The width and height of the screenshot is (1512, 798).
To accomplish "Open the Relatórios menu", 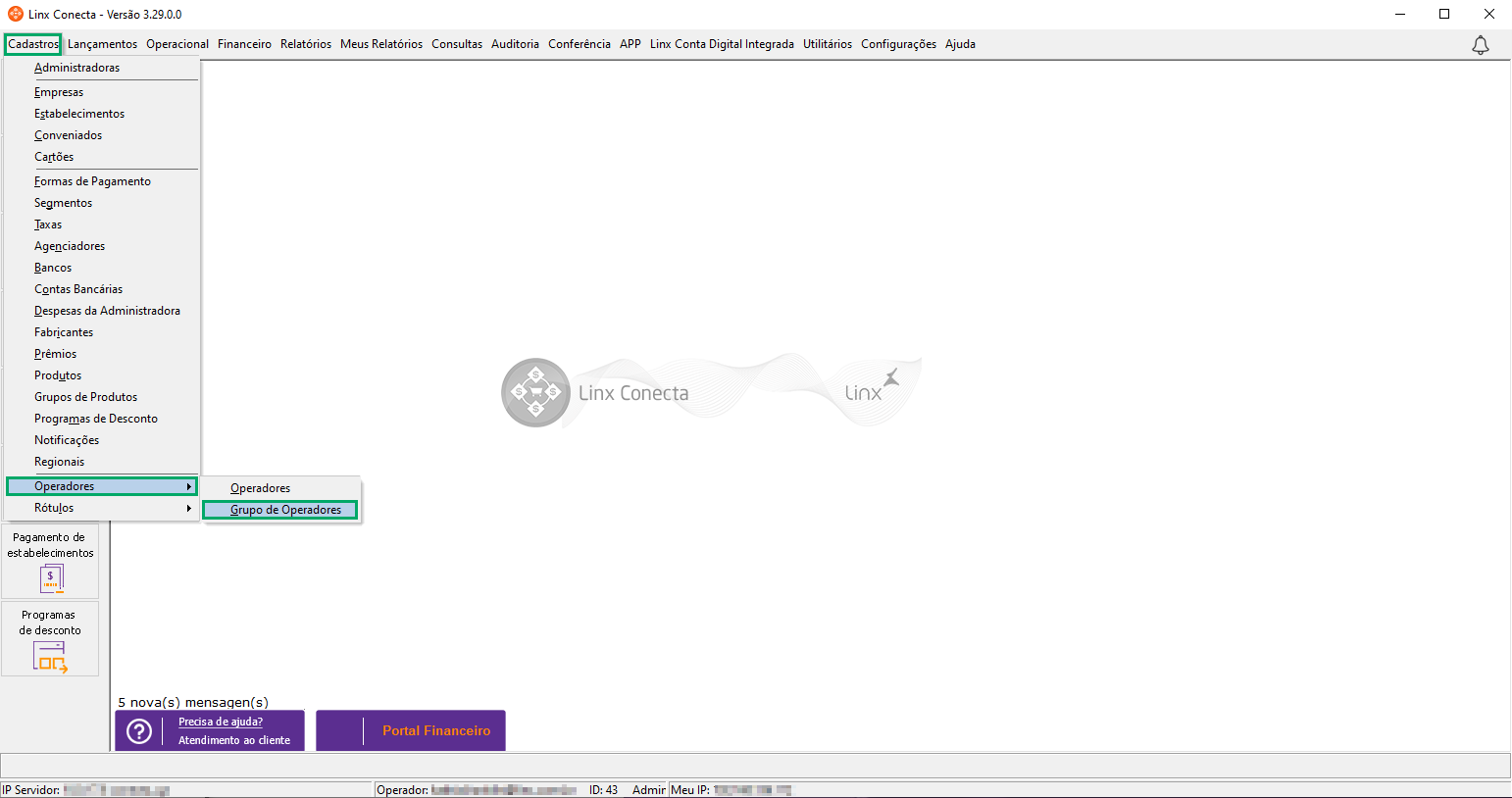I will pos(306,44).
